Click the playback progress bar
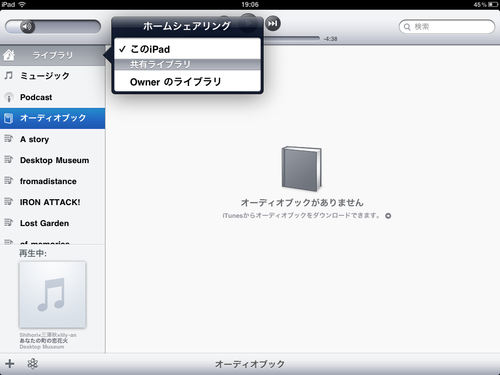The image size is (500, 375). (292, 38)
